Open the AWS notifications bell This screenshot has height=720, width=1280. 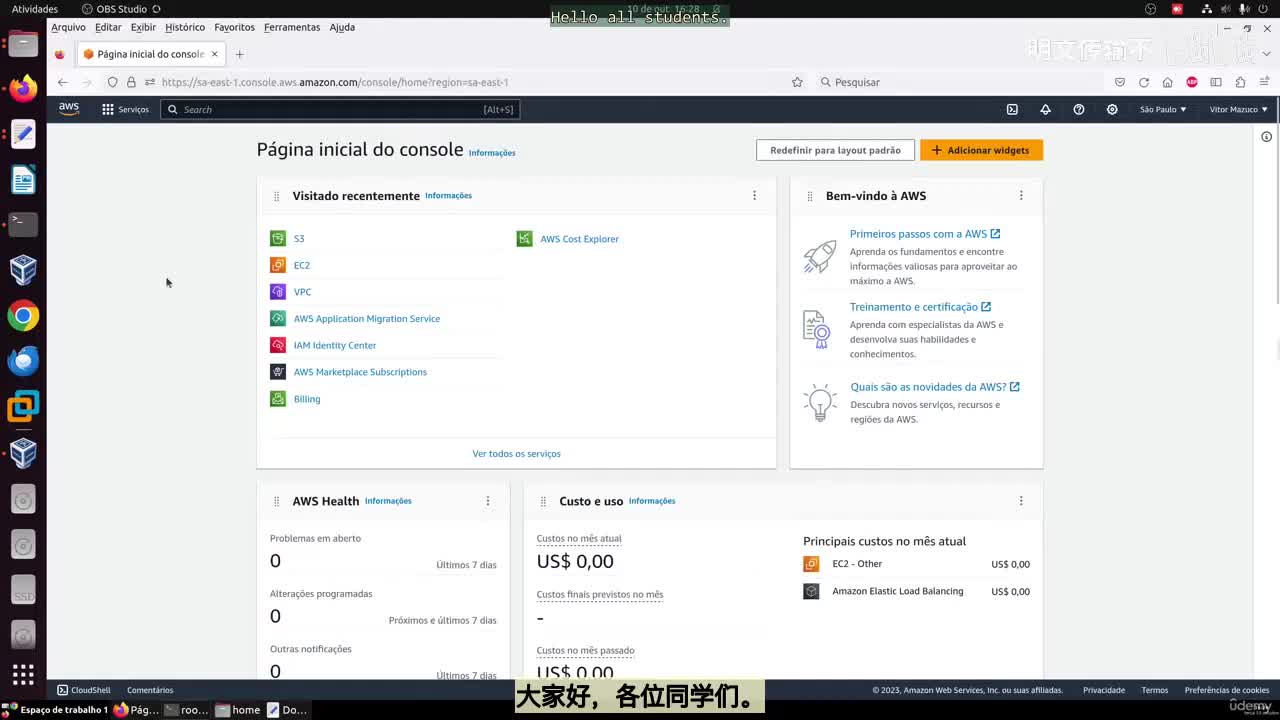click(1045, 109)
